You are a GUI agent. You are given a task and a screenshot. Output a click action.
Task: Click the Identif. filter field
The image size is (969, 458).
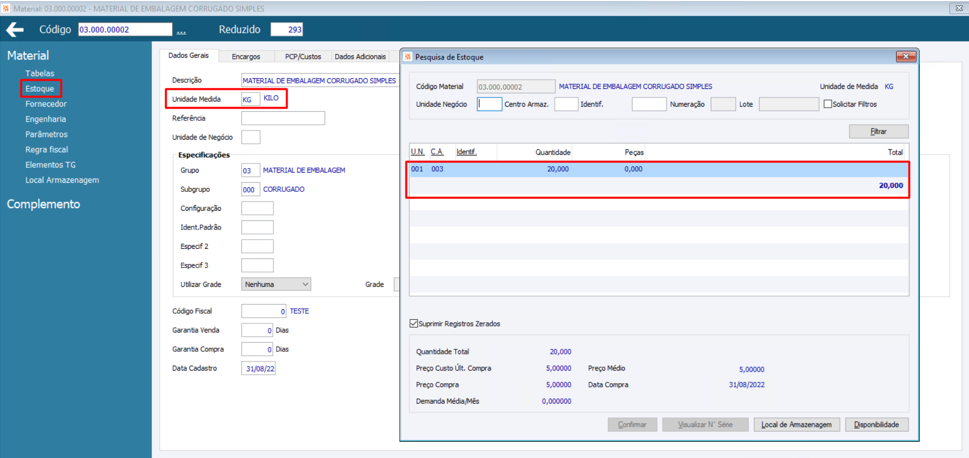649,104
